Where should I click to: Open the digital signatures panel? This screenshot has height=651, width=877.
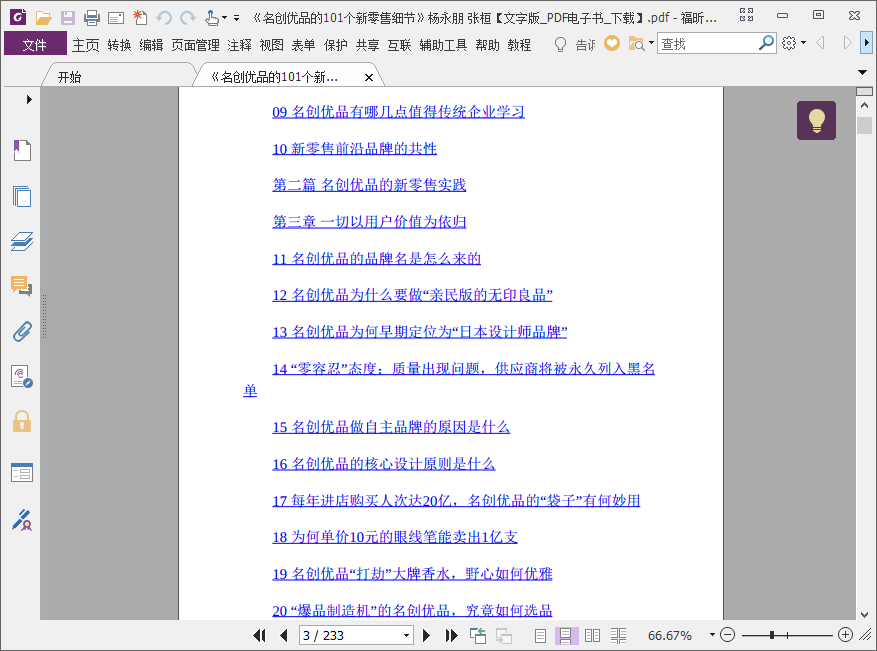click(22, 376)
